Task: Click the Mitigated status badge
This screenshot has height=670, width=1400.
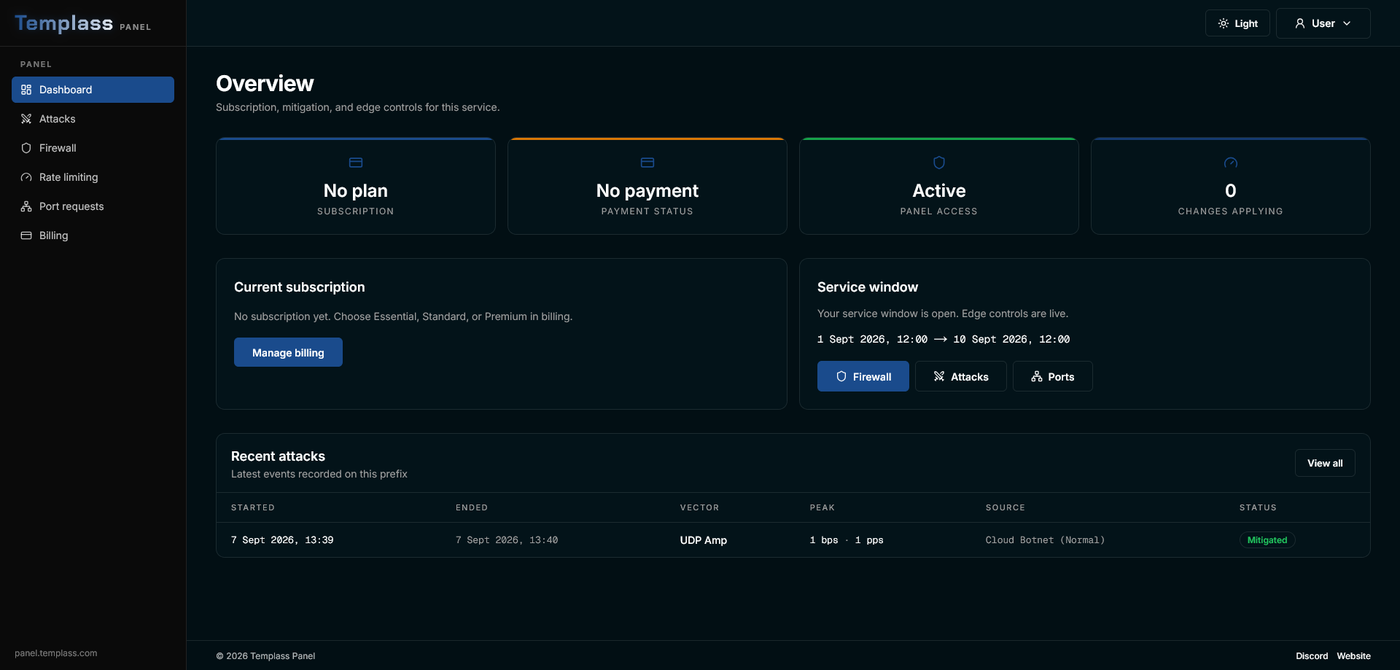Action: pyautogui.click(x=1267, y=540)
